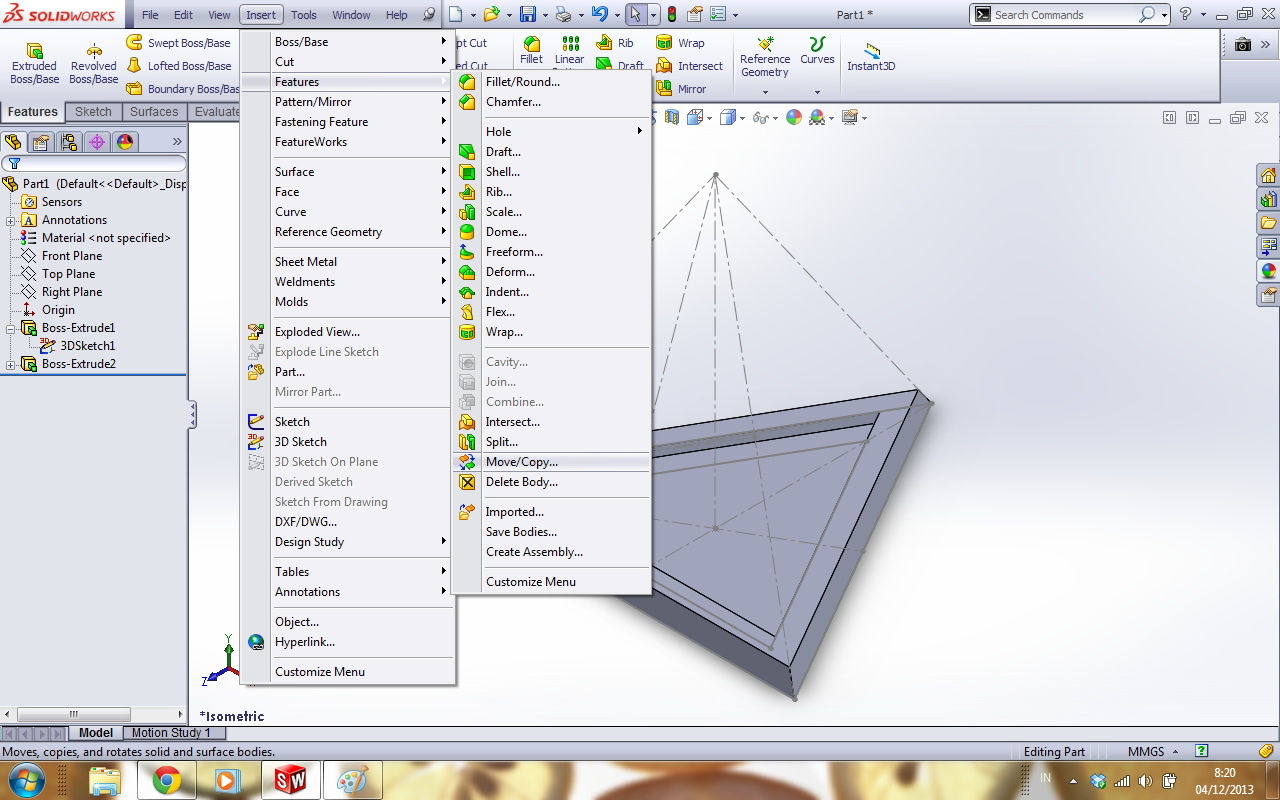Click the Select cursor tool icon
1280x800 pixels.
635,15
